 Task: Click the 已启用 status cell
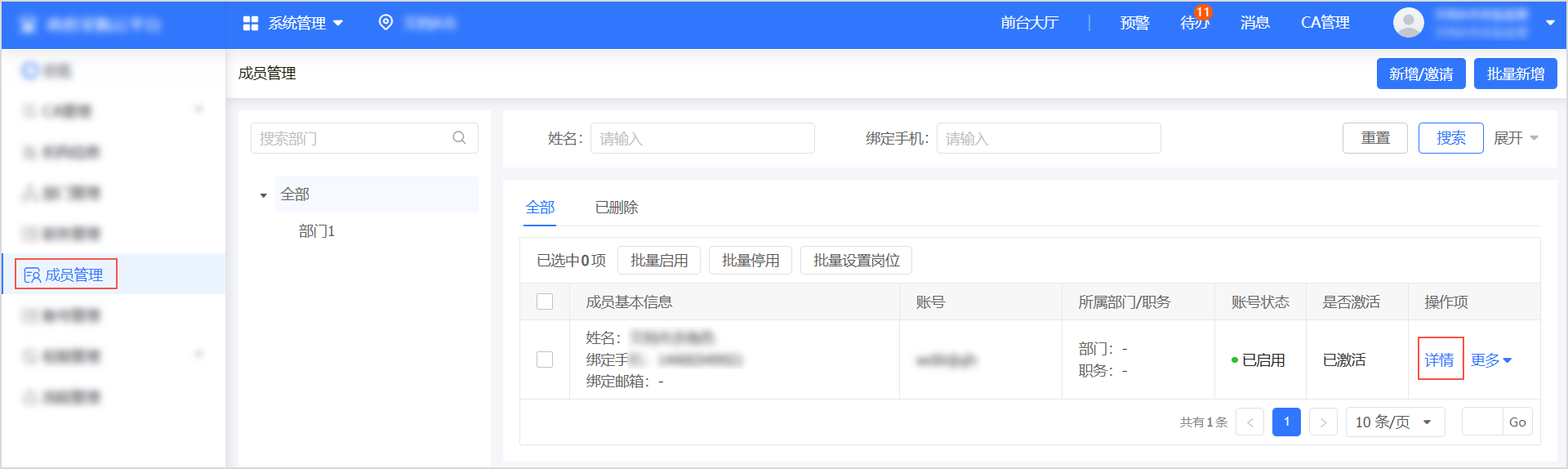(x=1258, y=360)
